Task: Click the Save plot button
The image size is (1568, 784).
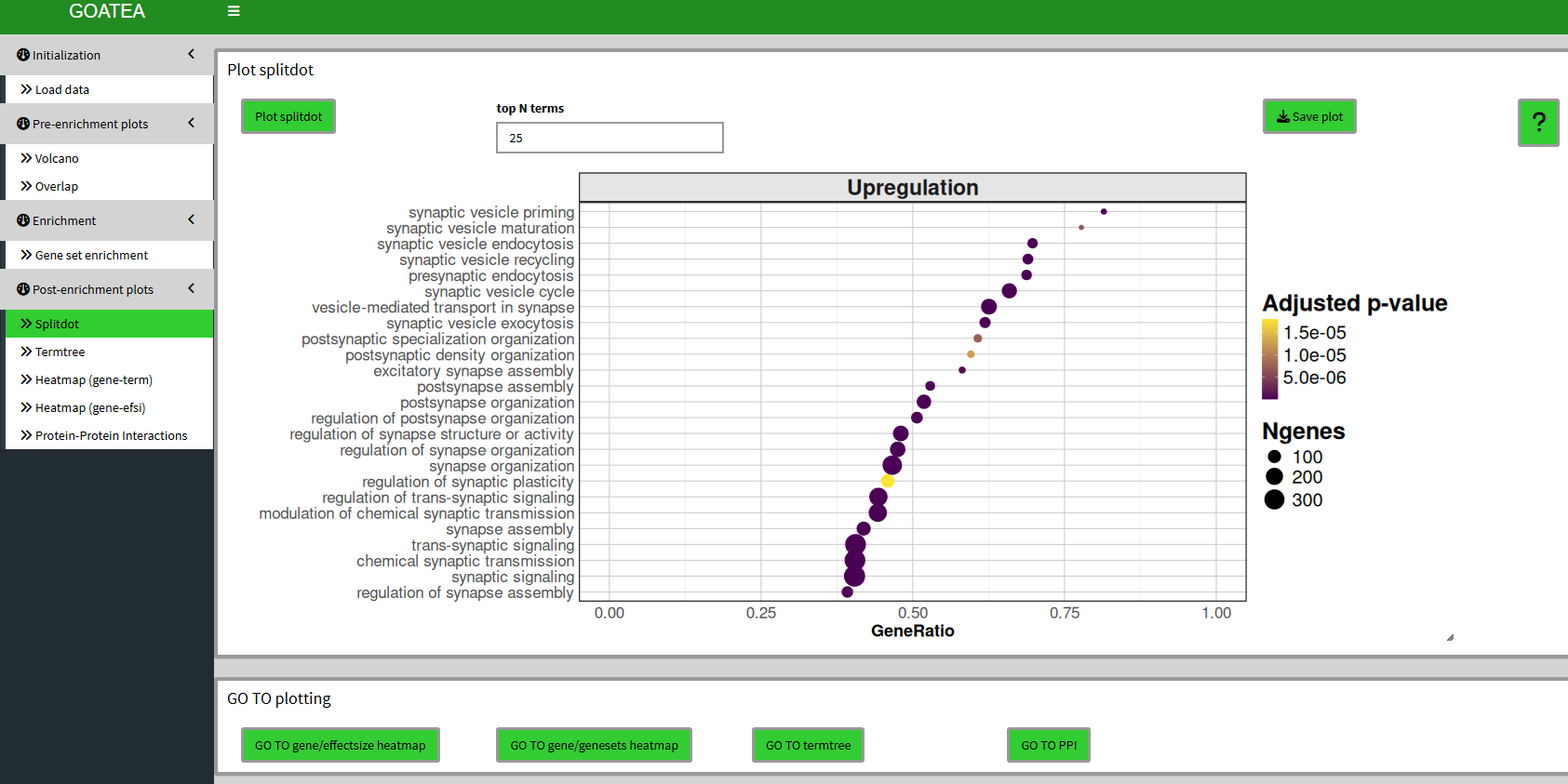Action: click(x=1308, y=116)
